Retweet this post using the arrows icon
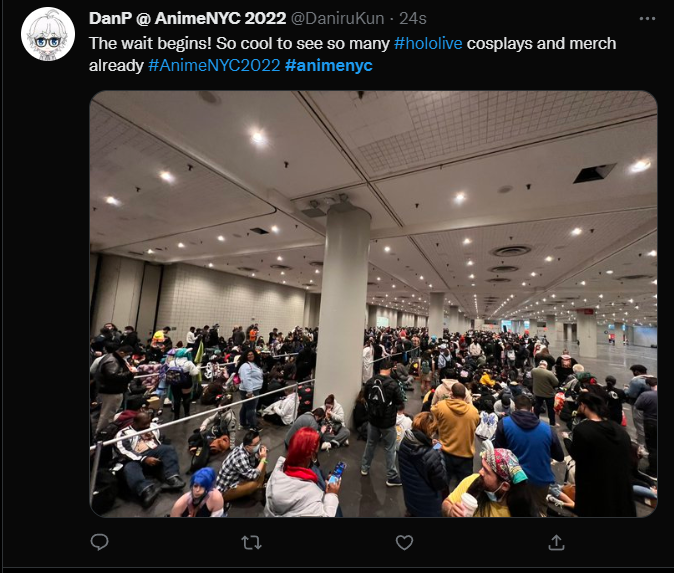Screen dimensions: 674x573 pyautogui.click(x=251, y=542)
